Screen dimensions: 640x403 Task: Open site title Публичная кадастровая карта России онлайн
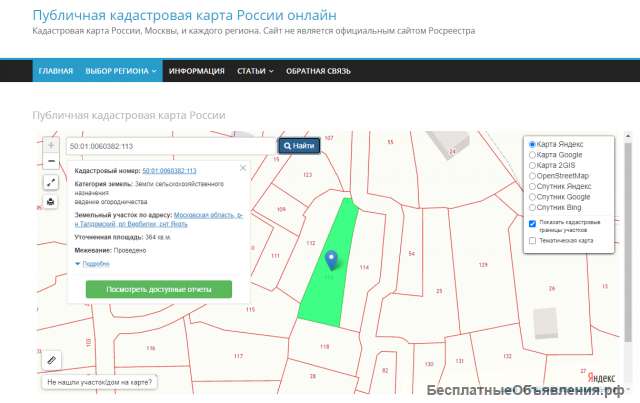(x=184, y=15)
